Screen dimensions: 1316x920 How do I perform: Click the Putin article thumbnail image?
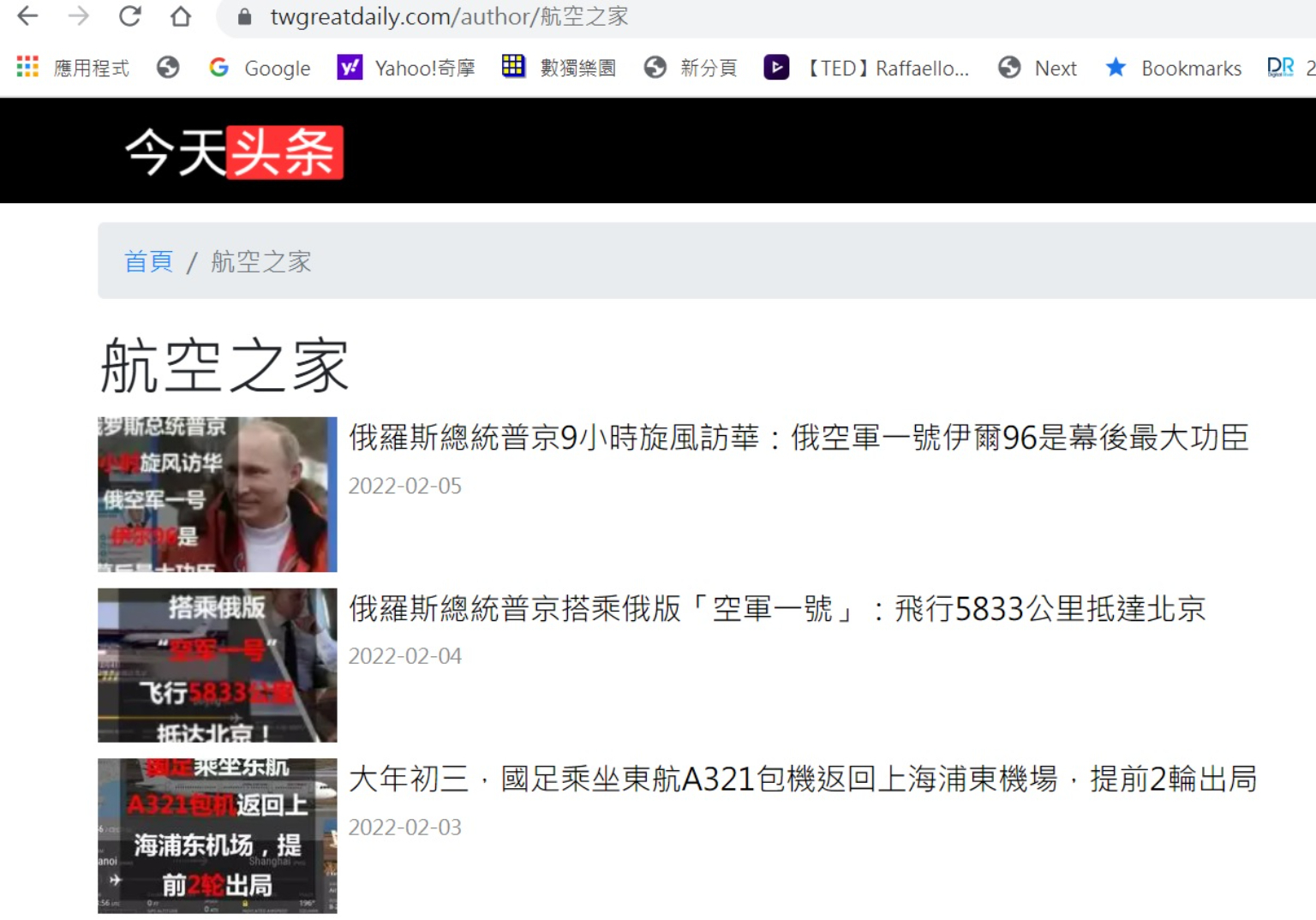[218, 494]
